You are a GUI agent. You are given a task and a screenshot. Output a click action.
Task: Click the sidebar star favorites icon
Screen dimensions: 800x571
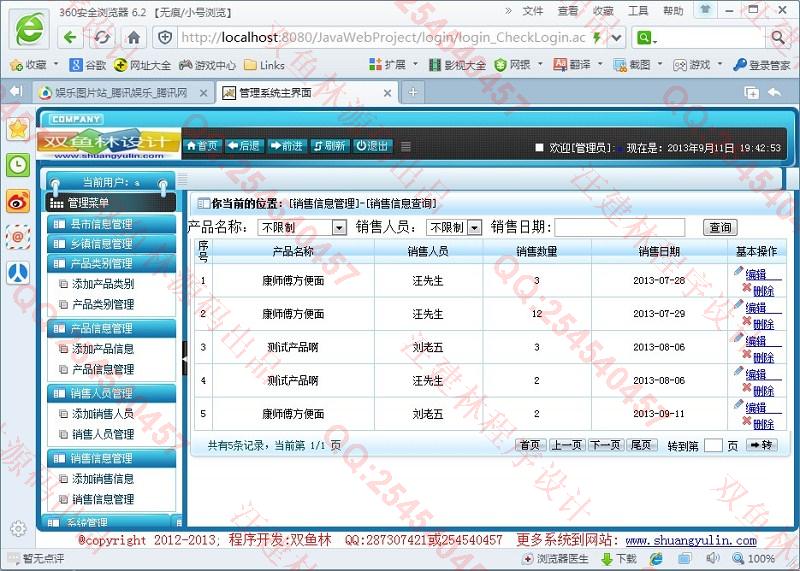pos(18,129)
